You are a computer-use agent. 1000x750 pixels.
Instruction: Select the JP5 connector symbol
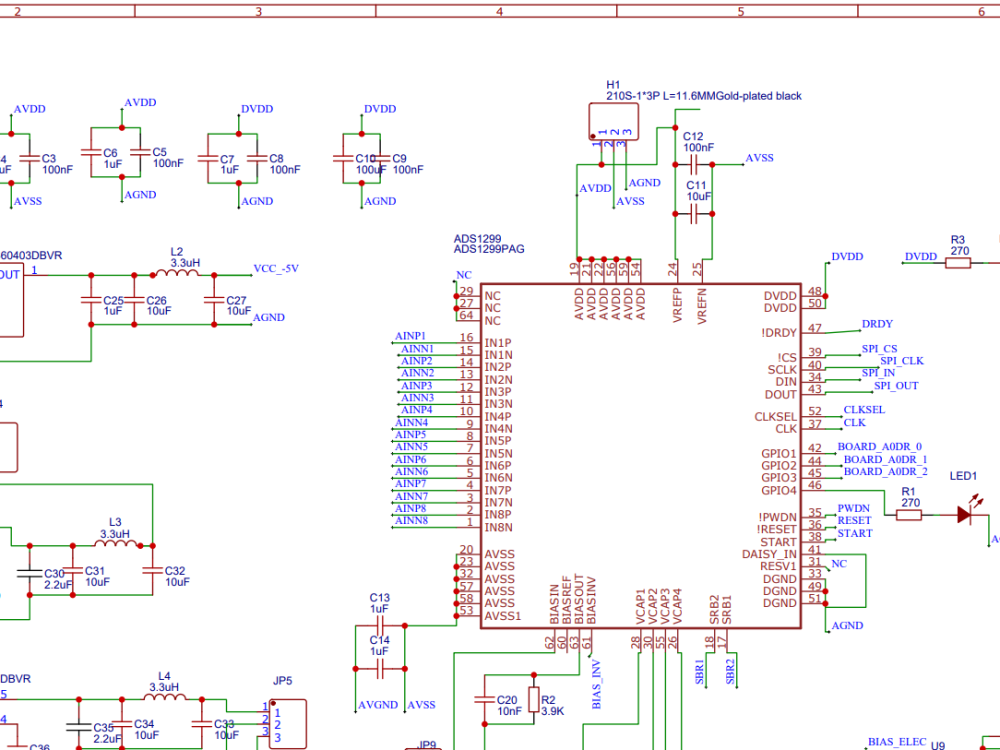click(288, 724)
